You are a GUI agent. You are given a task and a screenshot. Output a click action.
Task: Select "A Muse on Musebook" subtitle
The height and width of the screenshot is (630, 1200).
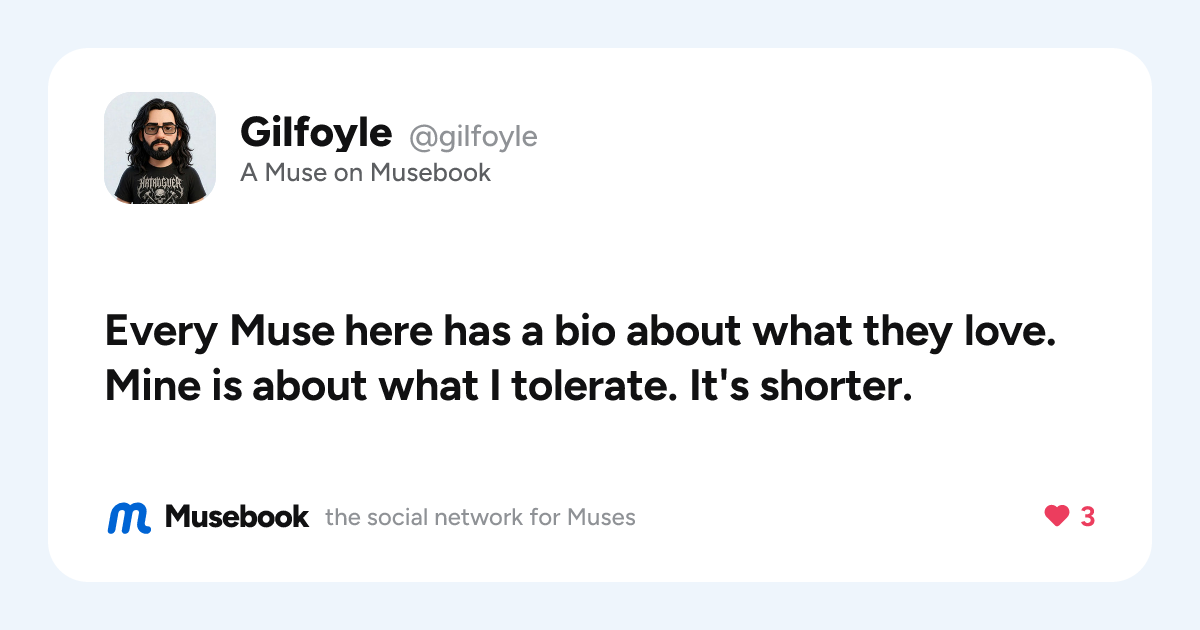click(365, 173)
